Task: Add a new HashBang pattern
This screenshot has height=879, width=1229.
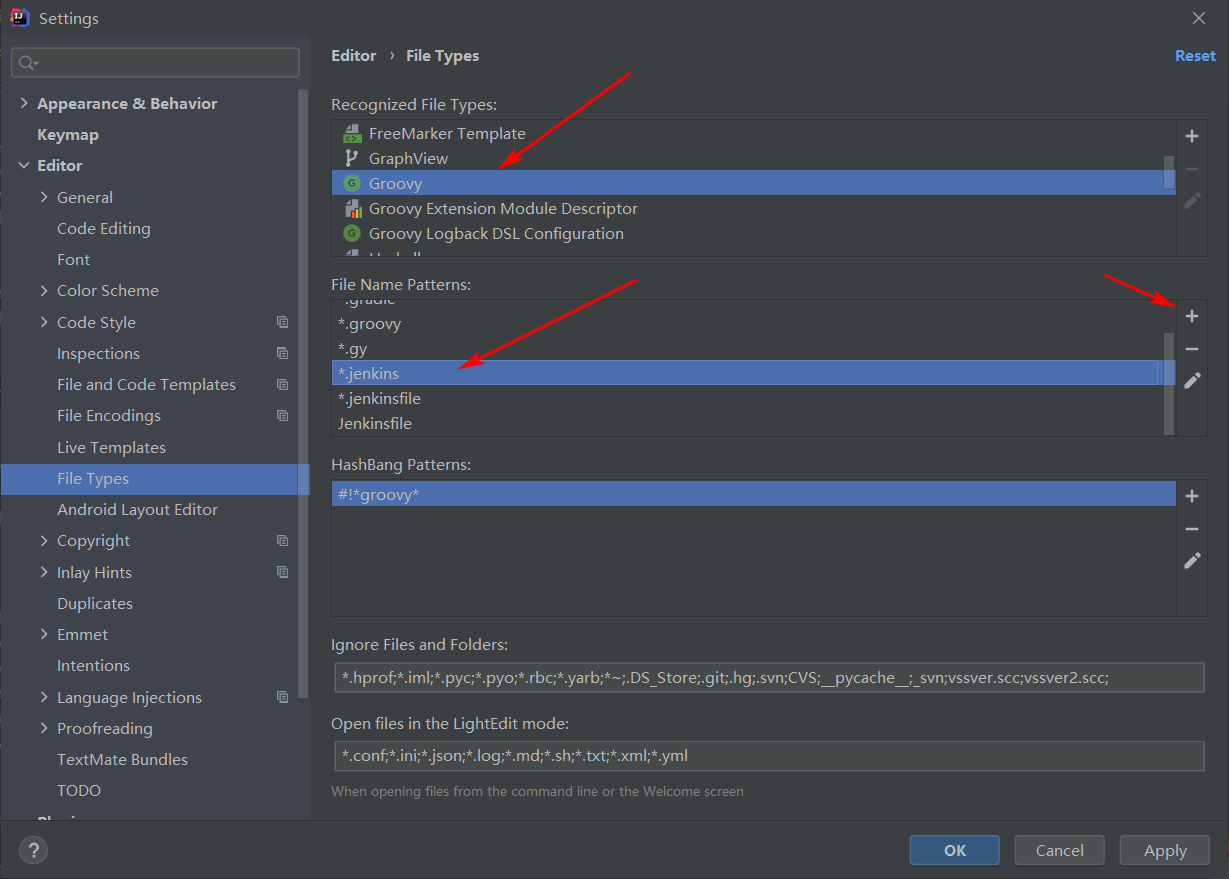Action: 1191,496
